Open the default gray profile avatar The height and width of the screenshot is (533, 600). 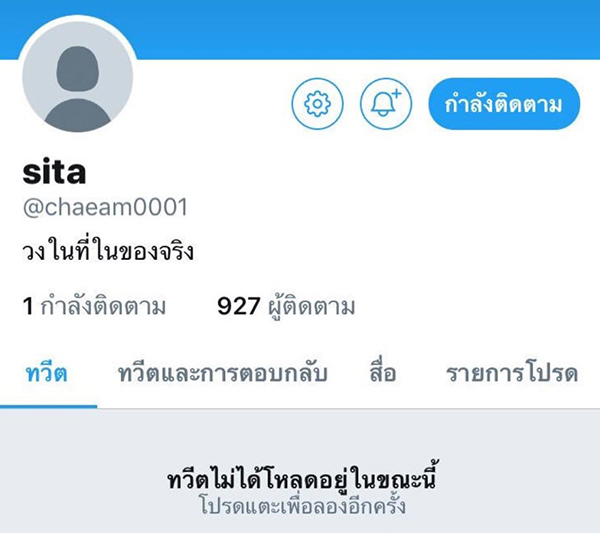pyautogui.click(x=78, y=77)
